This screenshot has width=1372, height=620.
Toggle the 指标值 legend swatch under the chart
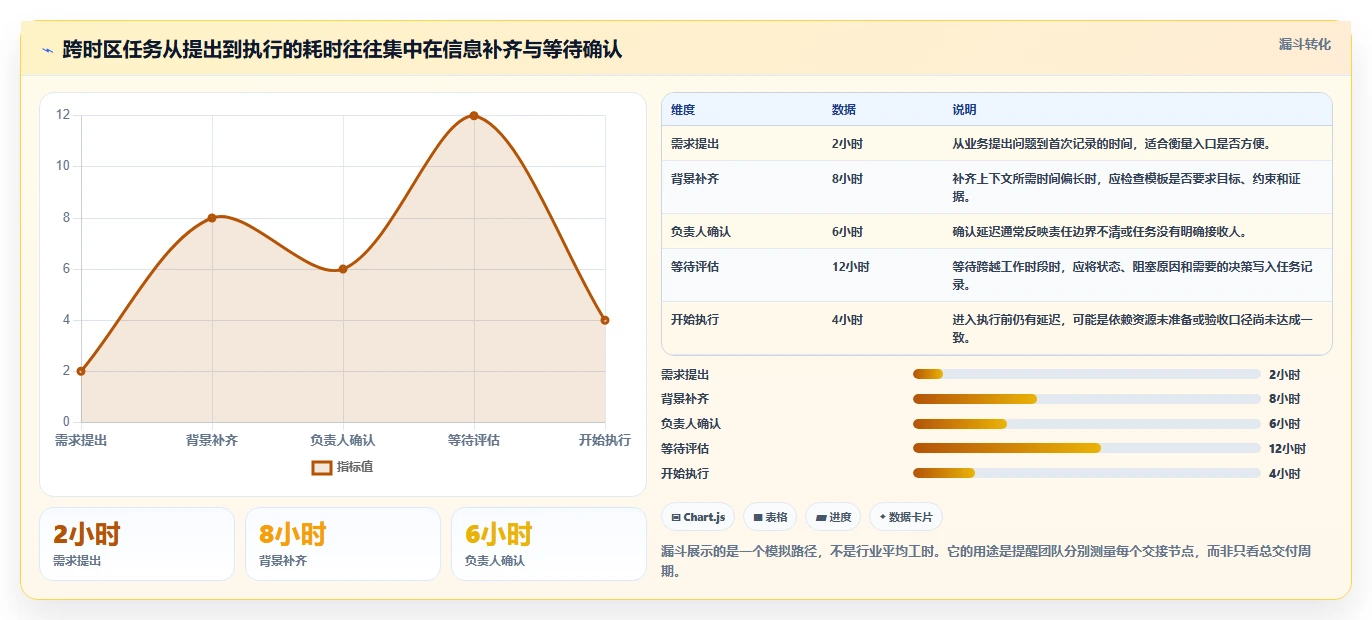tap(321, 467)
